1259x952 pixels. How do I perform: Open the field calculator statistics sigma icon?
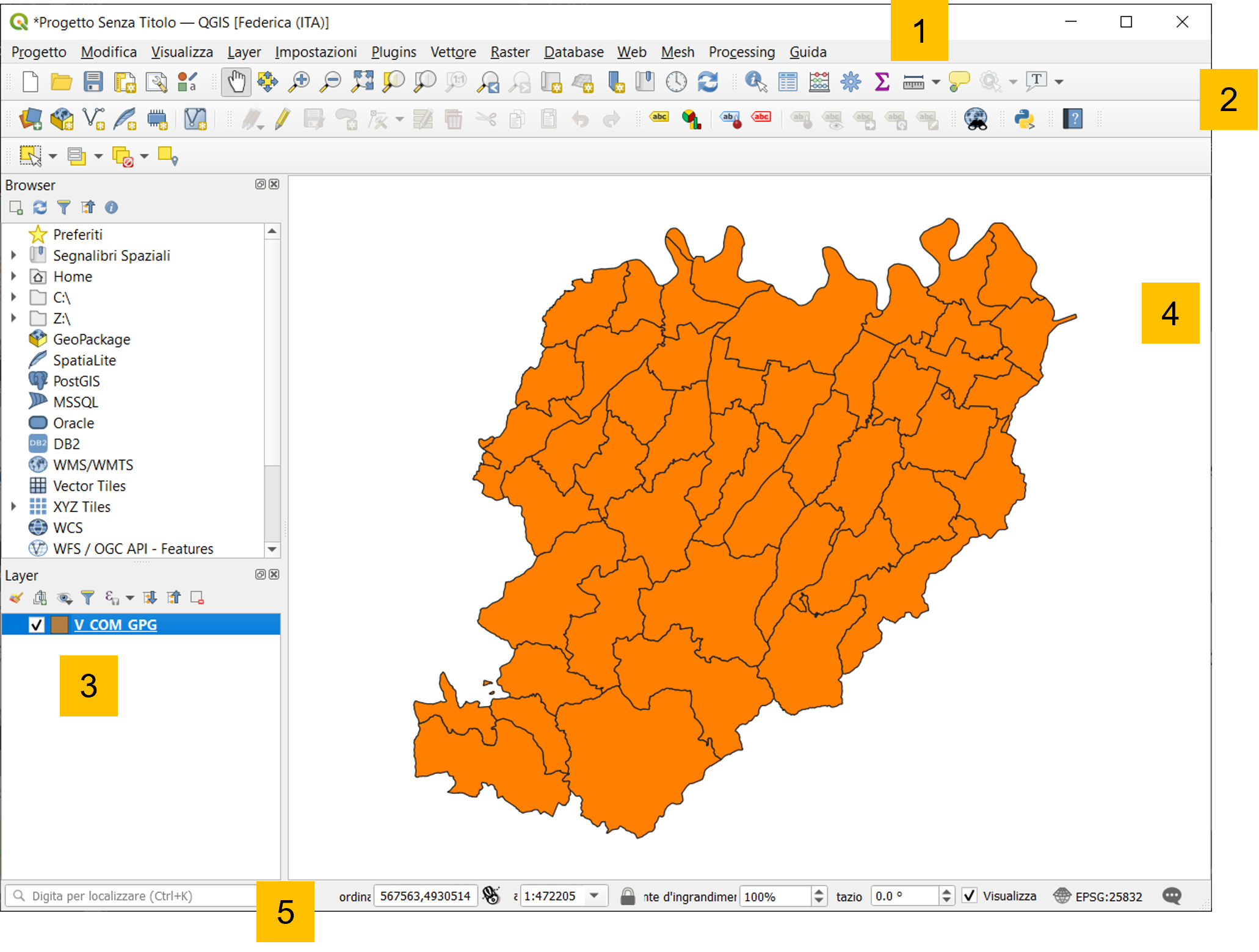882,82
